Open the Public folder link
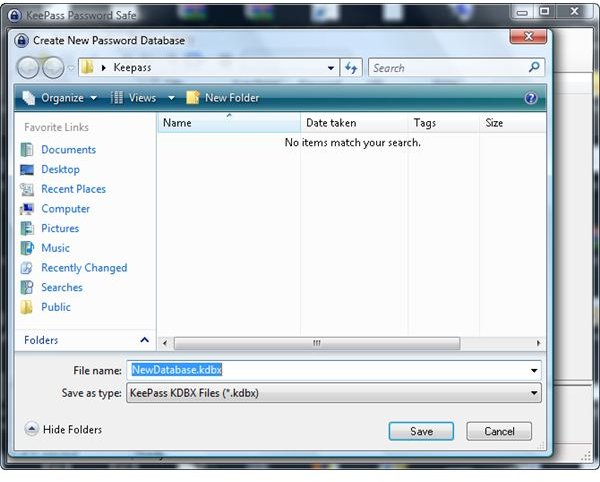This screenshot has width=600, height=482. (56, 307)
